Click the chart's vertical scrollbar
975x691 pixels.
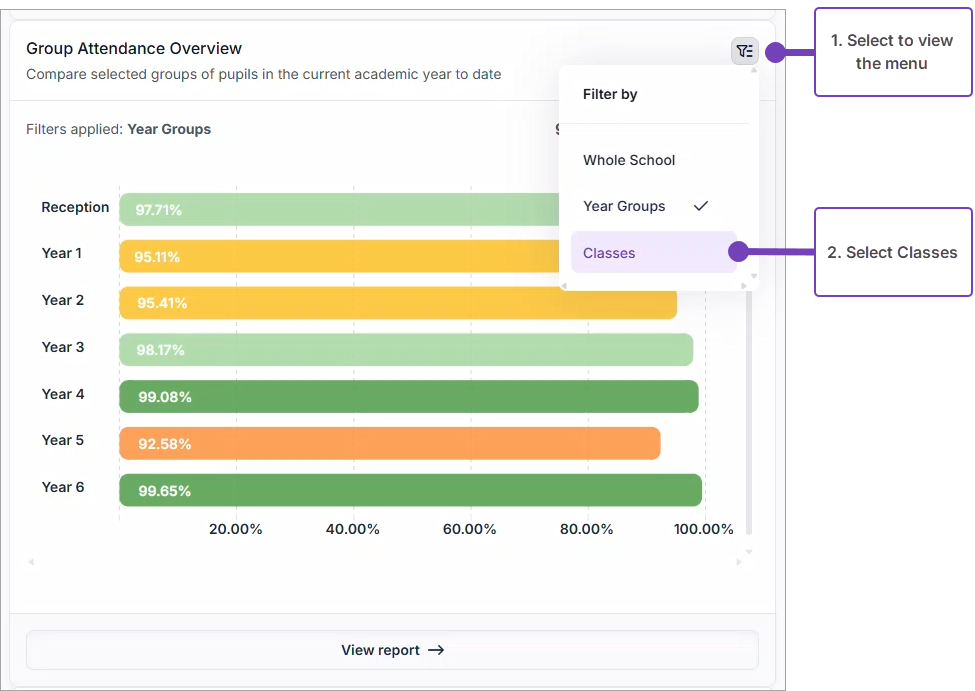tap(749, 420)
